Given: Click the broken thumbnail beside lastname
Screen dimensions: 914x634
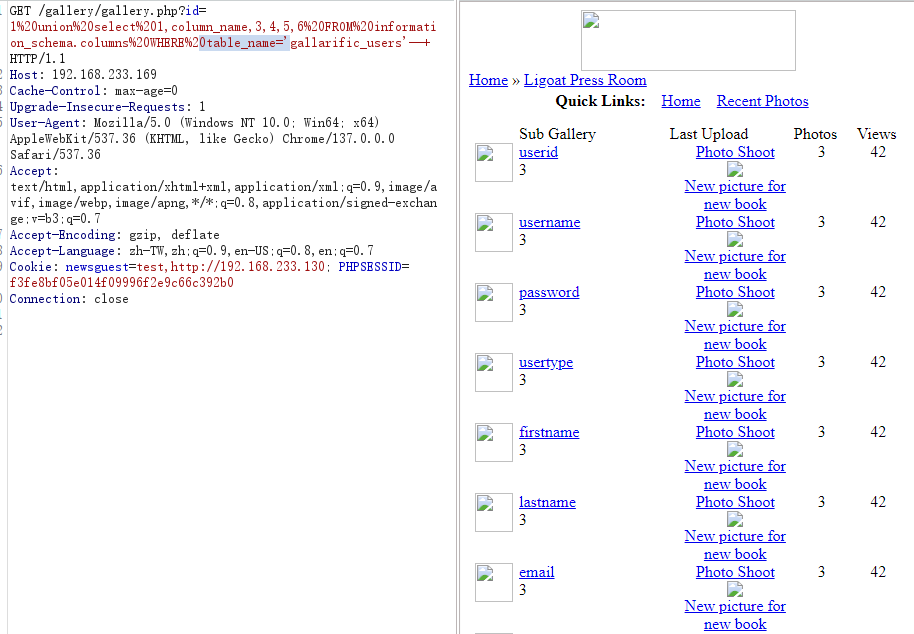Looking at the screenshot, I should coord(494,512).
